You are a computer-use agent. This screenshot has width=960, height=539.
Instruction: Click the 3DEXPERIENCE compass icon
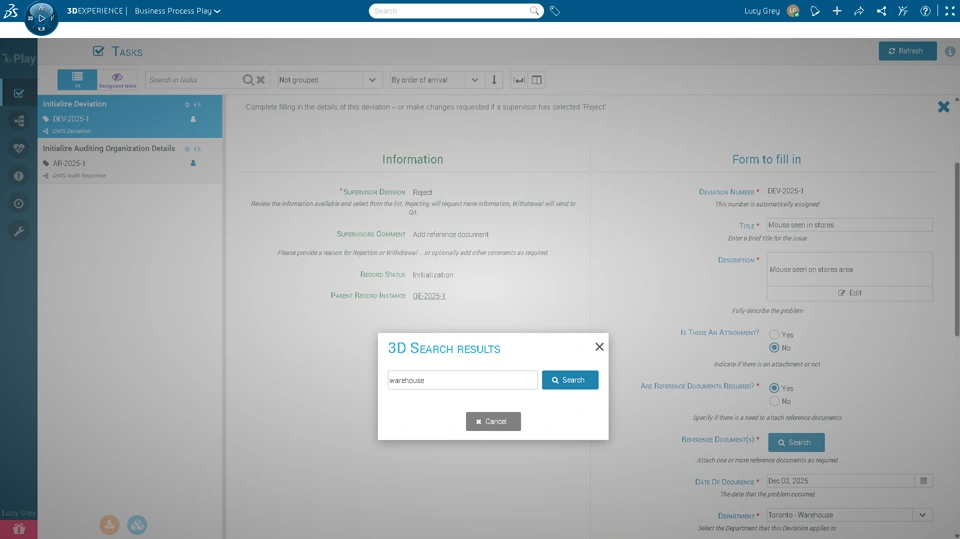pos(41,18)
